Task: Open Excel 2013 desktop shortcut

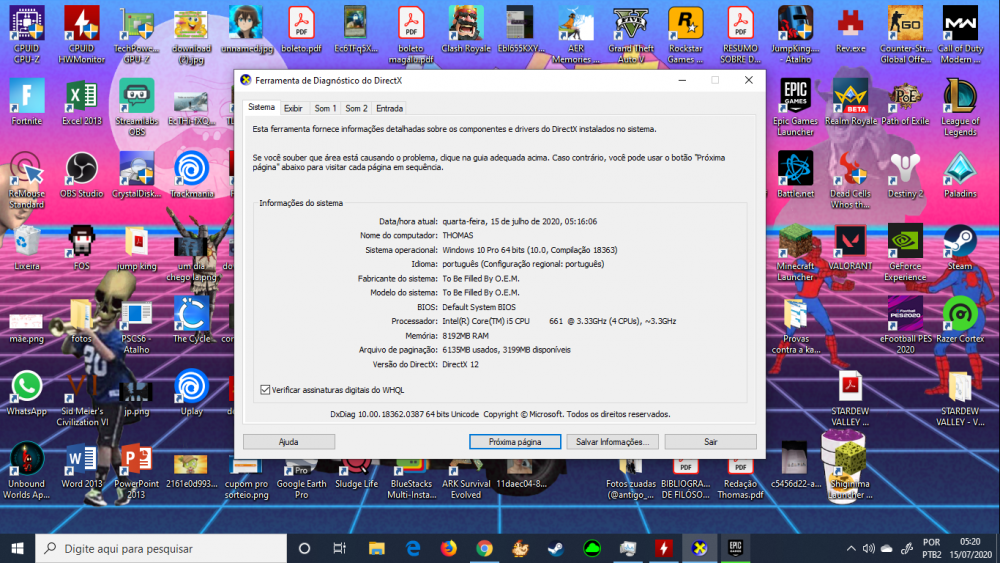Action: (x=82, y=102)
